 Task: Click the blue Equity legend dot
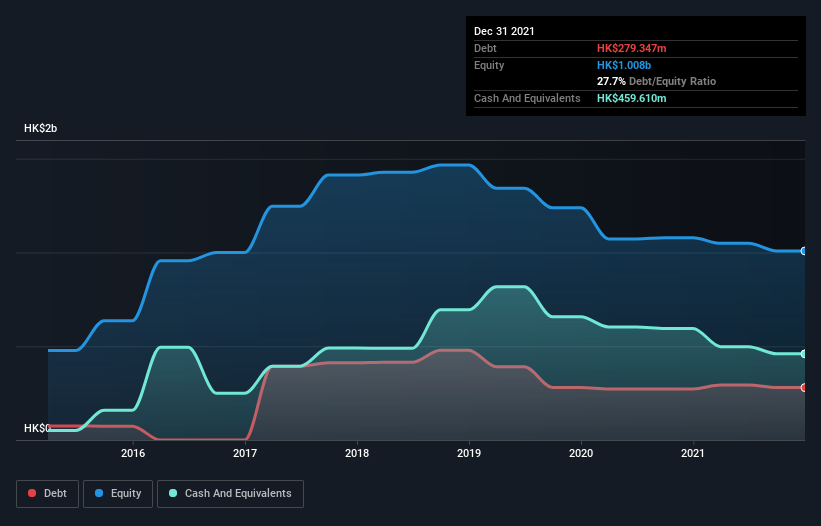click(99, 493)
